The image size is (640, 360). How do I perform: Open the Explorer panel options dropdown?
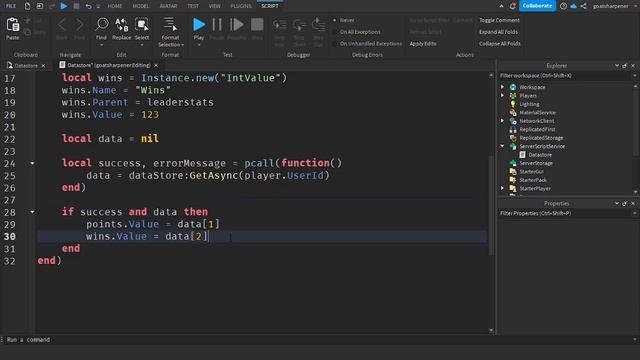(x=617, y=66)
